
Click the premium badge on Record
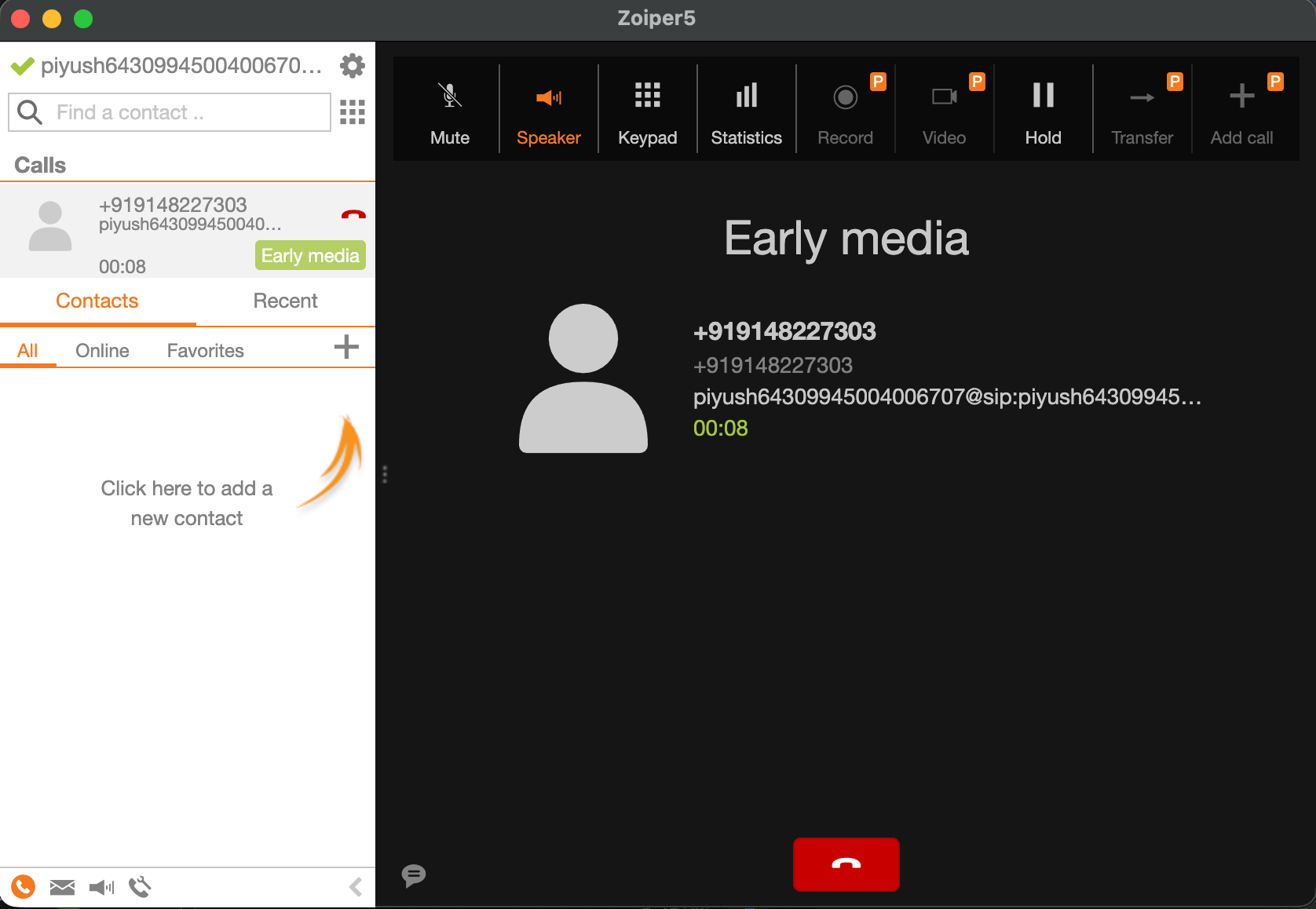878,82
